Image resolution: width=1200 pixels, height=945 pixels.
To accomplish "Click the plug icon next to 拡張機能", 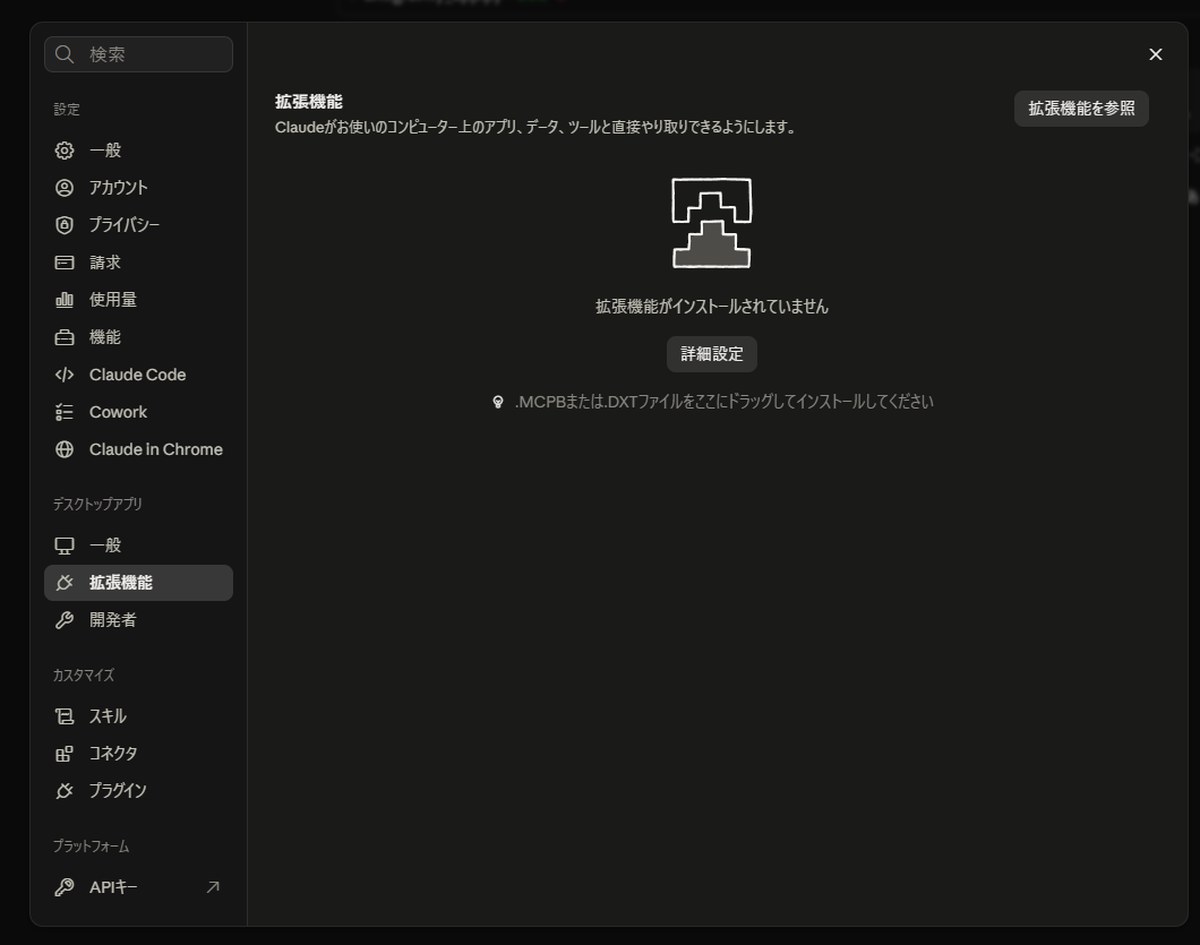I will coord(65,583).
